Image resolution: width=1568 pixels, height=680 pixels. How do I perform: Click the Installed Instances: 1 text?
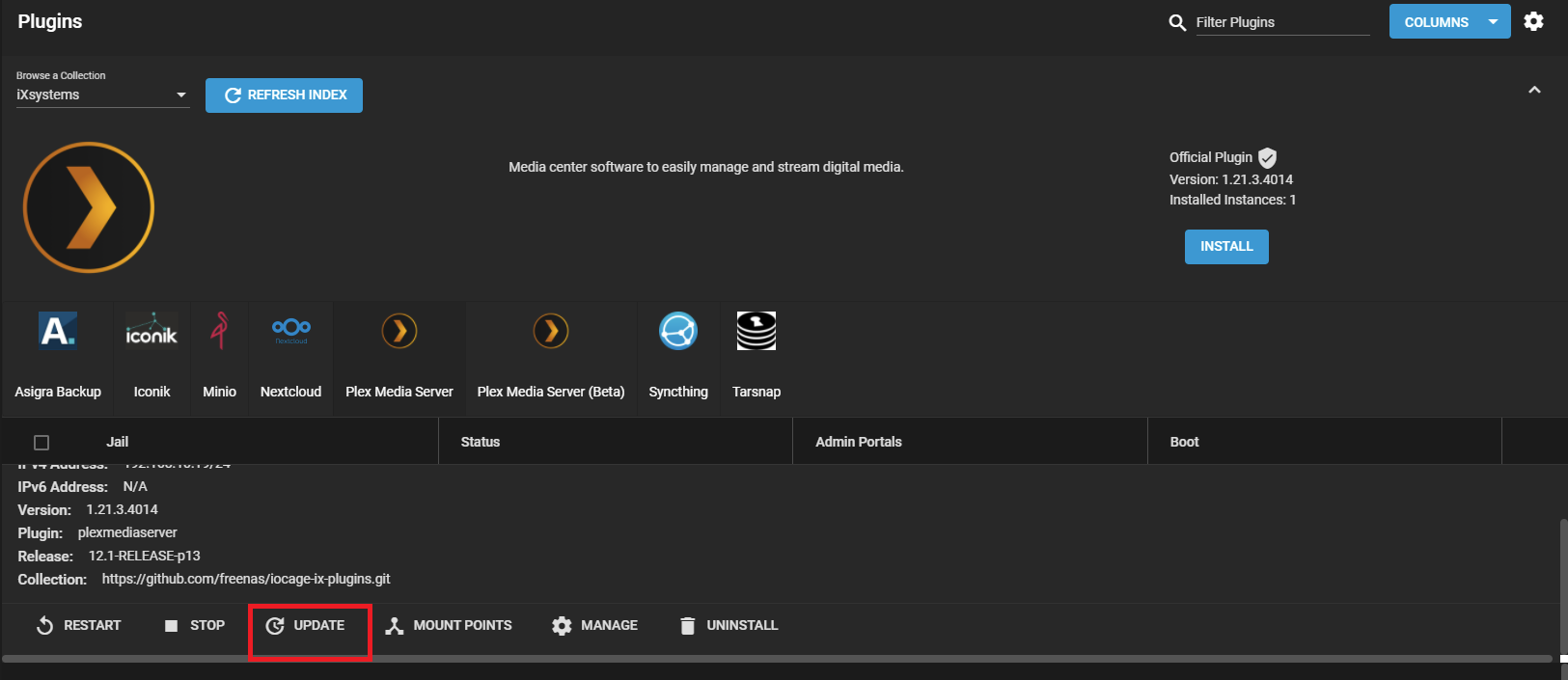tap(1232, 200)
